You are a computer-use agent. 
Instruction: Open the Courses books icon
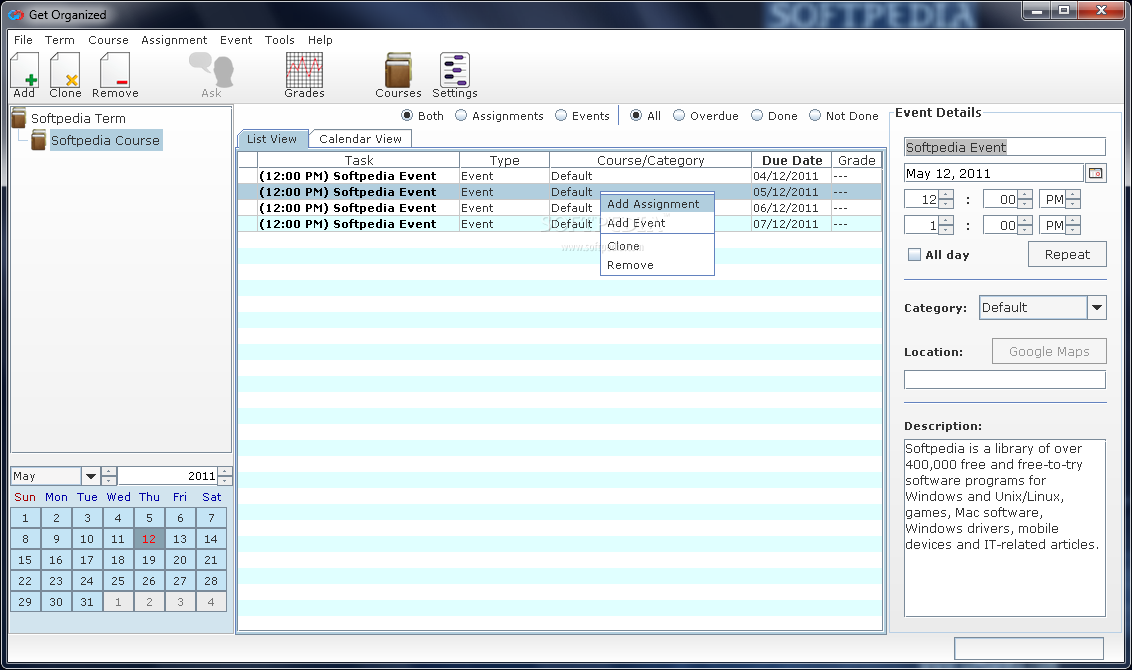click(398, 74)
